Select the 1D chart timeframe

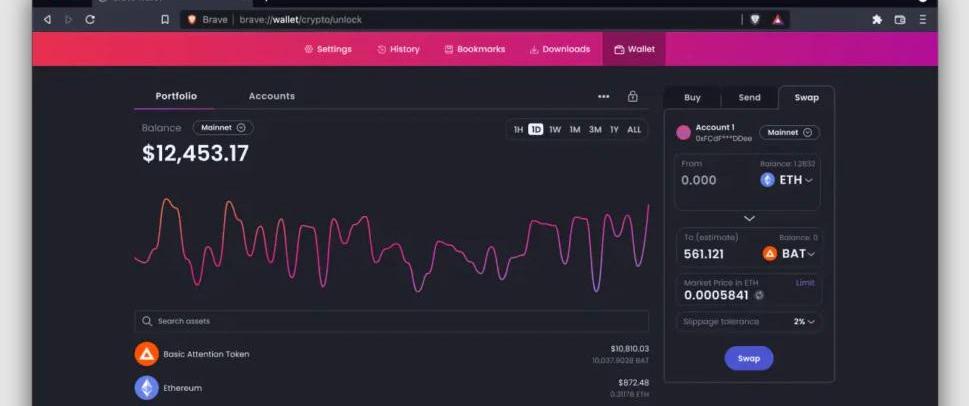(x=536, y=130)
